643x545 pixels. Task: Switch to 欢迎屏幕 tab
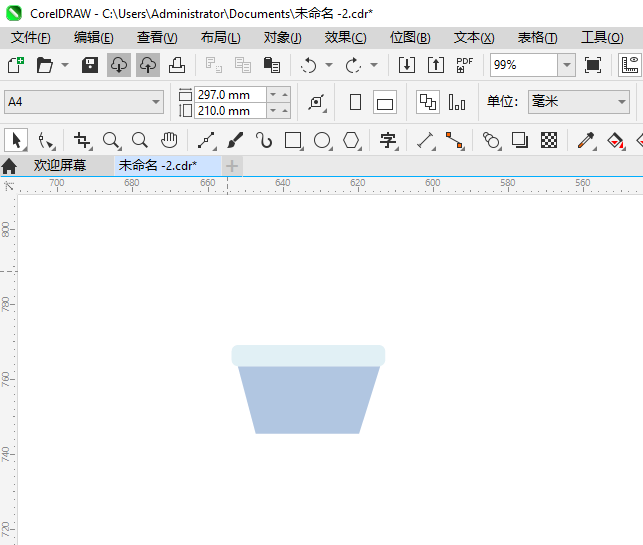coord(60,166)
